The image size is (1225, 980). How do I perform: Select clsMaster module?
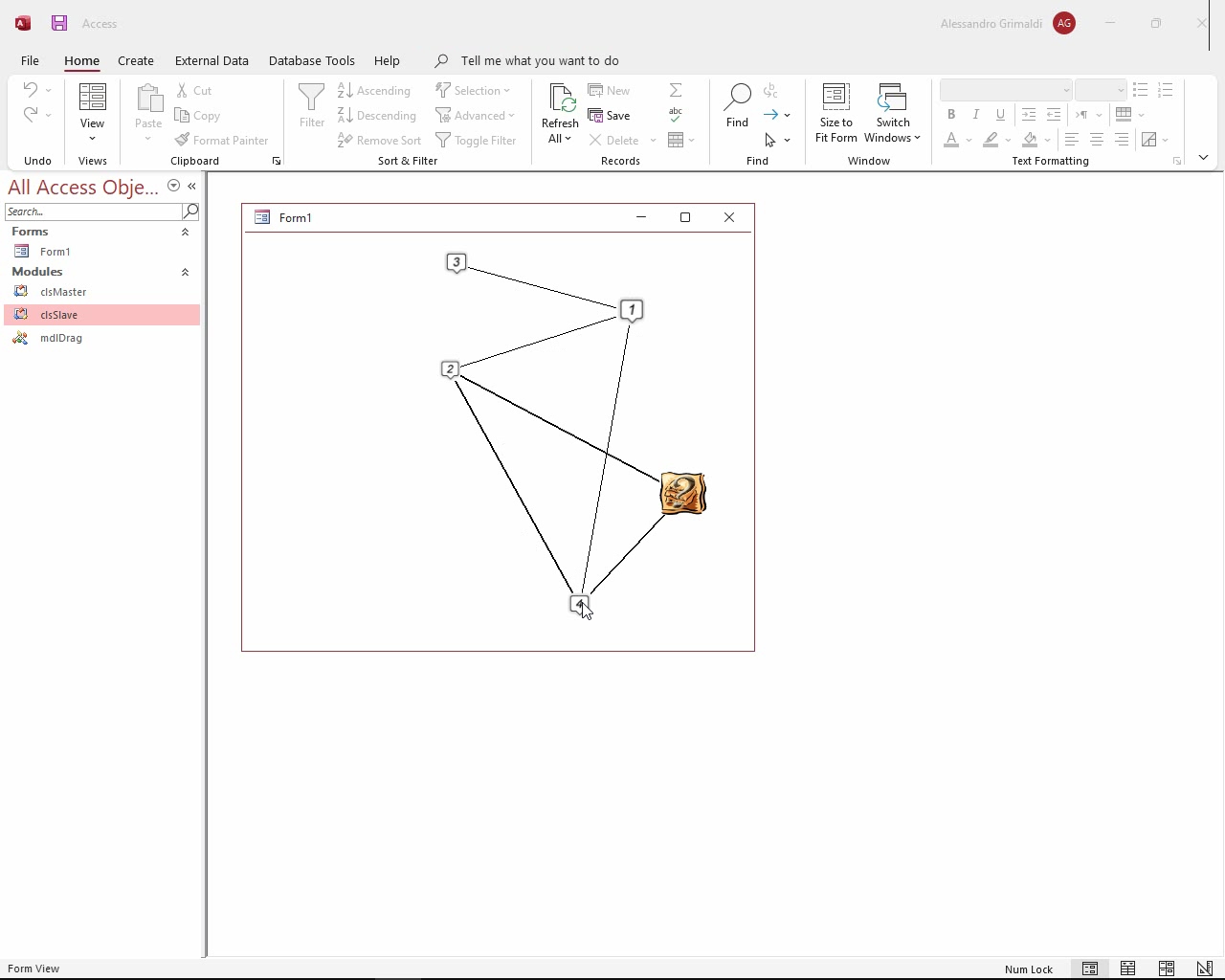(x=63, y=292)
